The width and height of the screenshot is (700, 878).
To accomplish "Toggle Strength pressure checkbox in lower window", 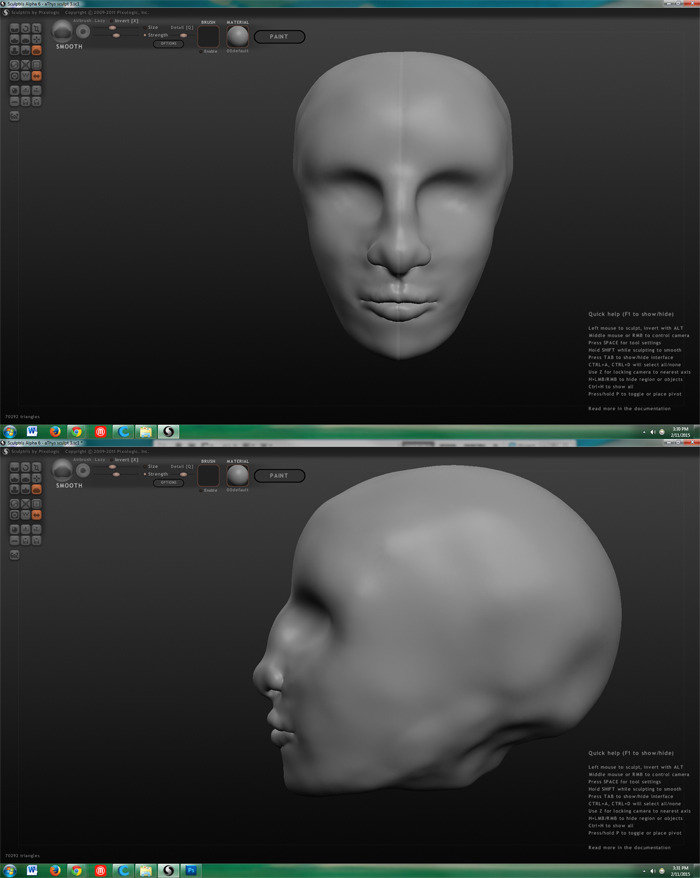I will pos(144,474).
